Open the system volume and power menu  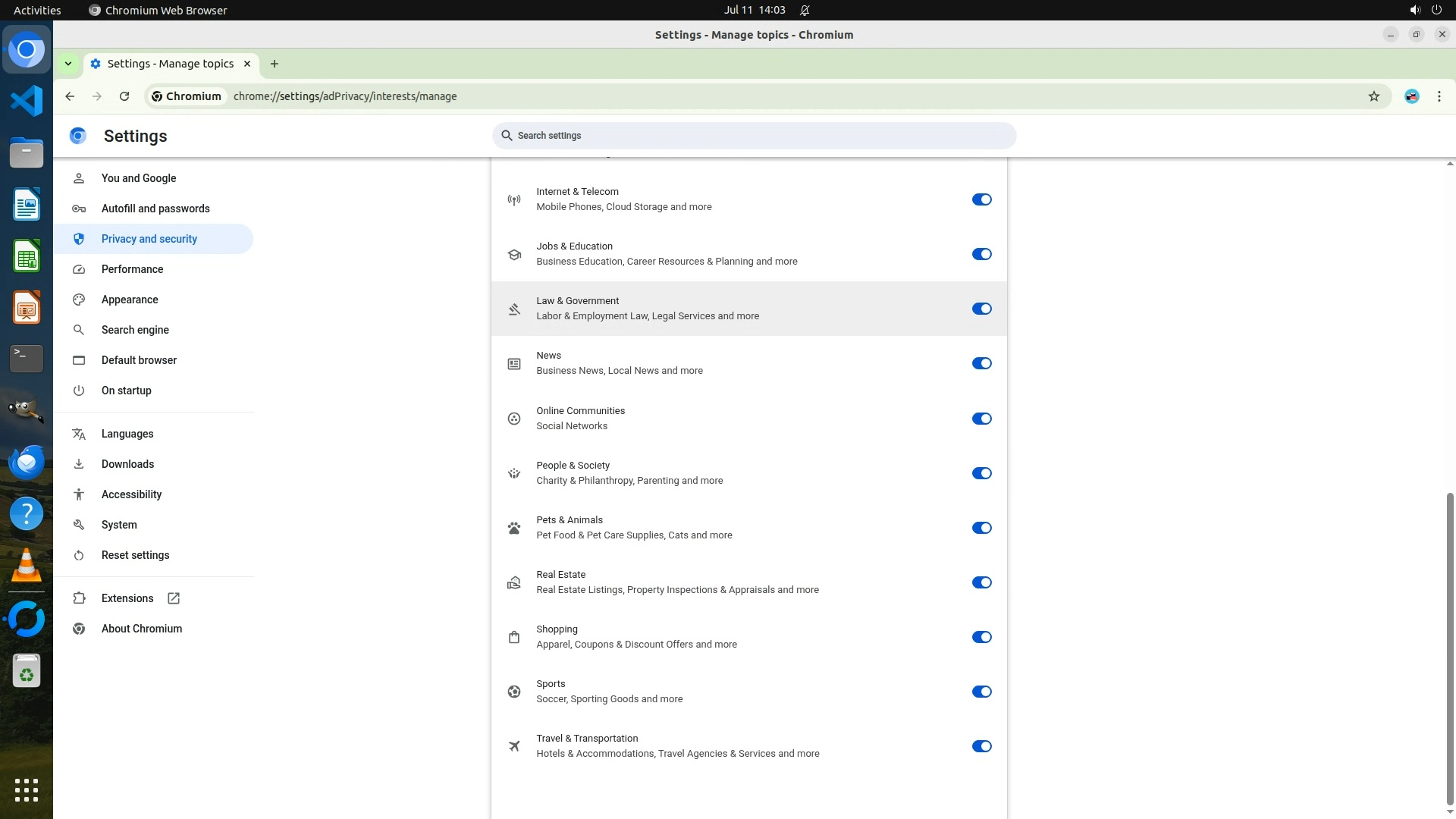pyautogui.click(x=1425, y=10)
